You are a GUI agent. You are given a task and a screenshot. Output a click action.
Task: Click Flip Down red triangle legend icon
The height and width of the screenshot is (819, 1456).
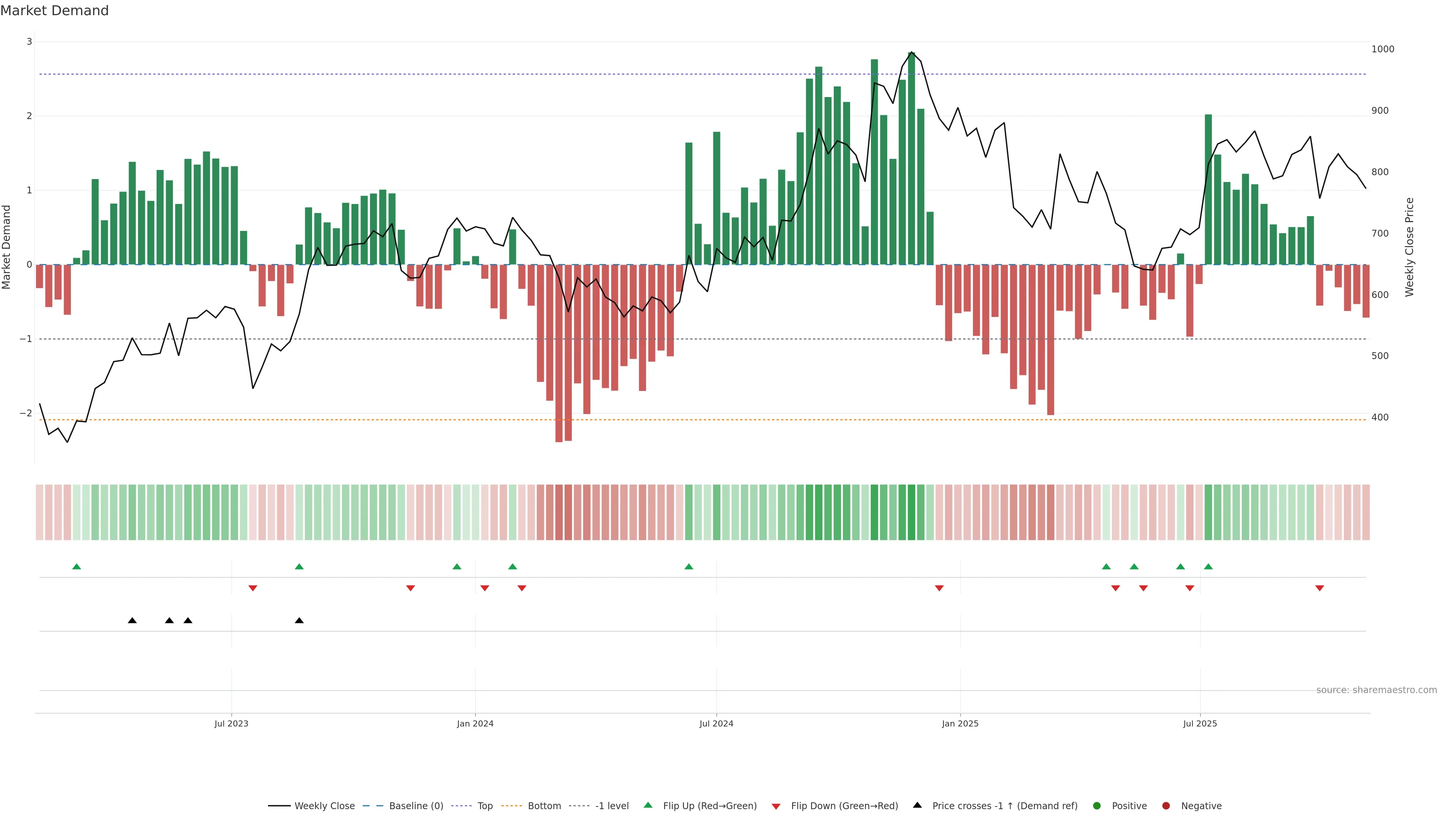776,806
